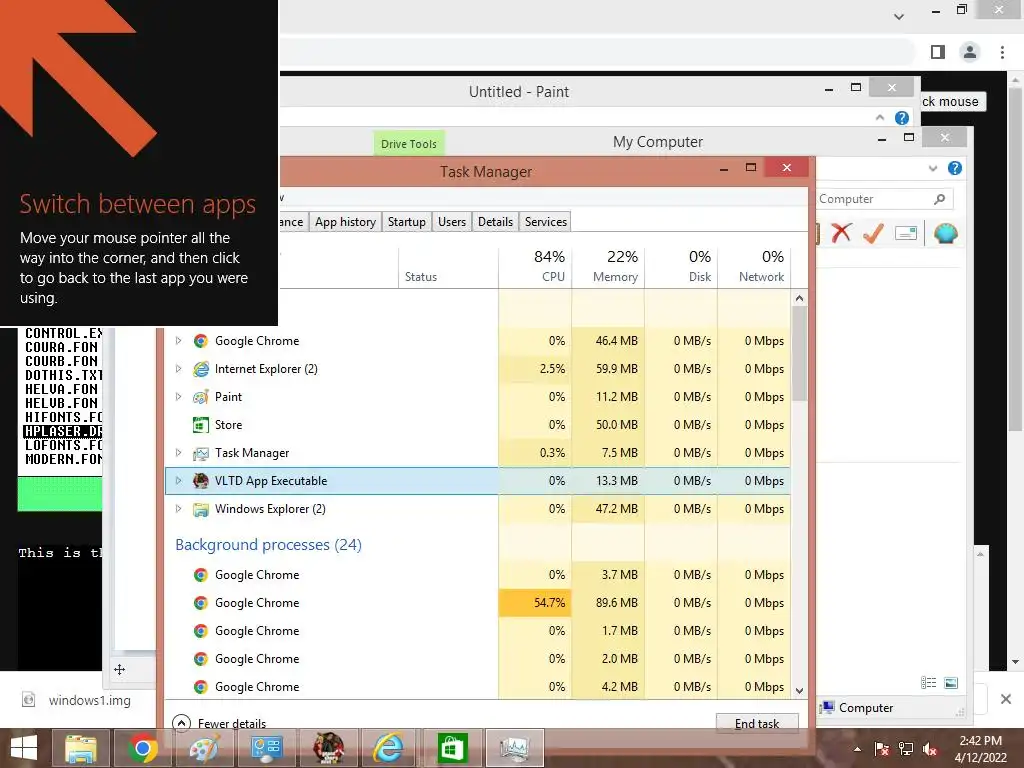Click Chrome side panel icon

tap(938, 52)
